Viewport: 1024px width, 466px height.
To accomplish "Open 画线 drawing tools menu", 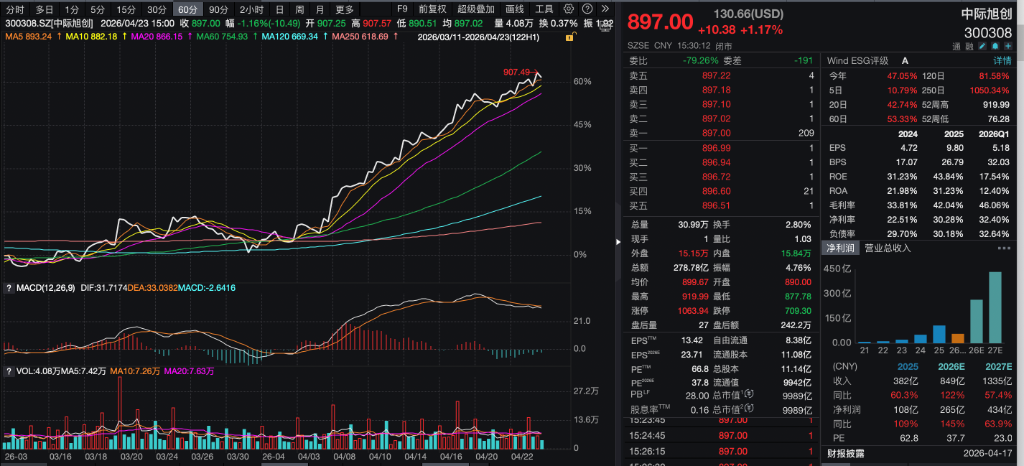I will click(x=515, y=9).
